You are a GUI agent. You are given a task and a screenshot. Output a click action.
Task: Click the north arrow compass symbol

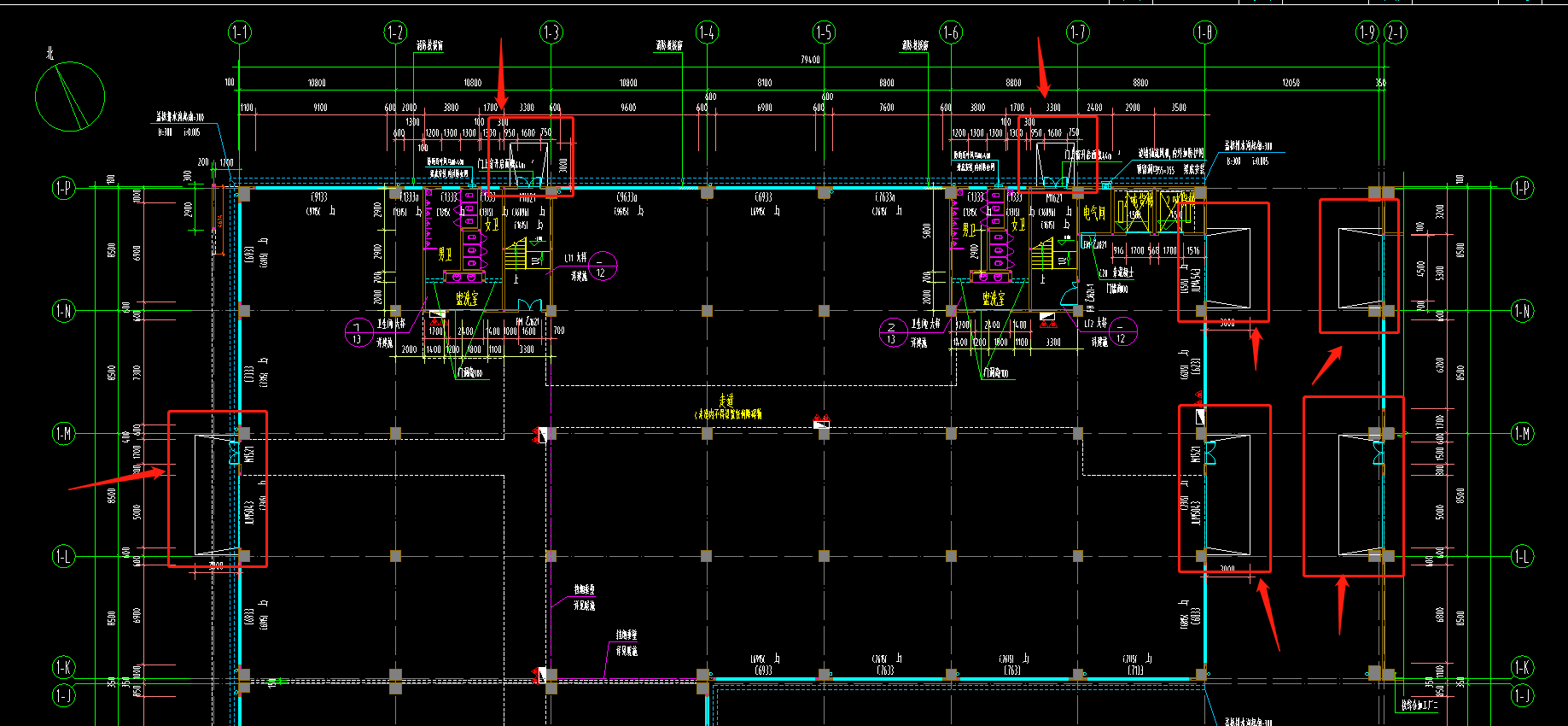(x=70, y=96)
